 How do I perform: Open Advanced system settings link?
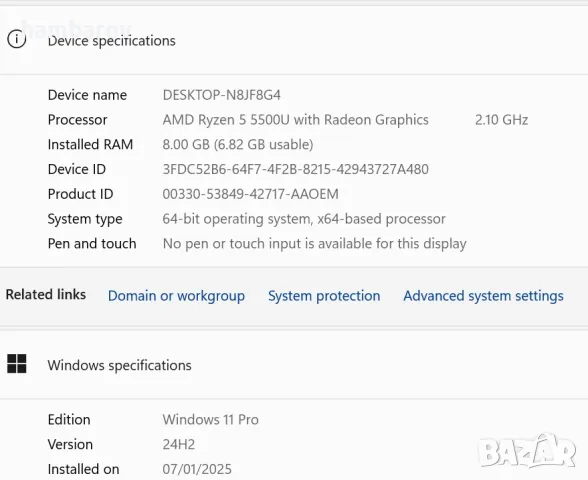[483, 296]
